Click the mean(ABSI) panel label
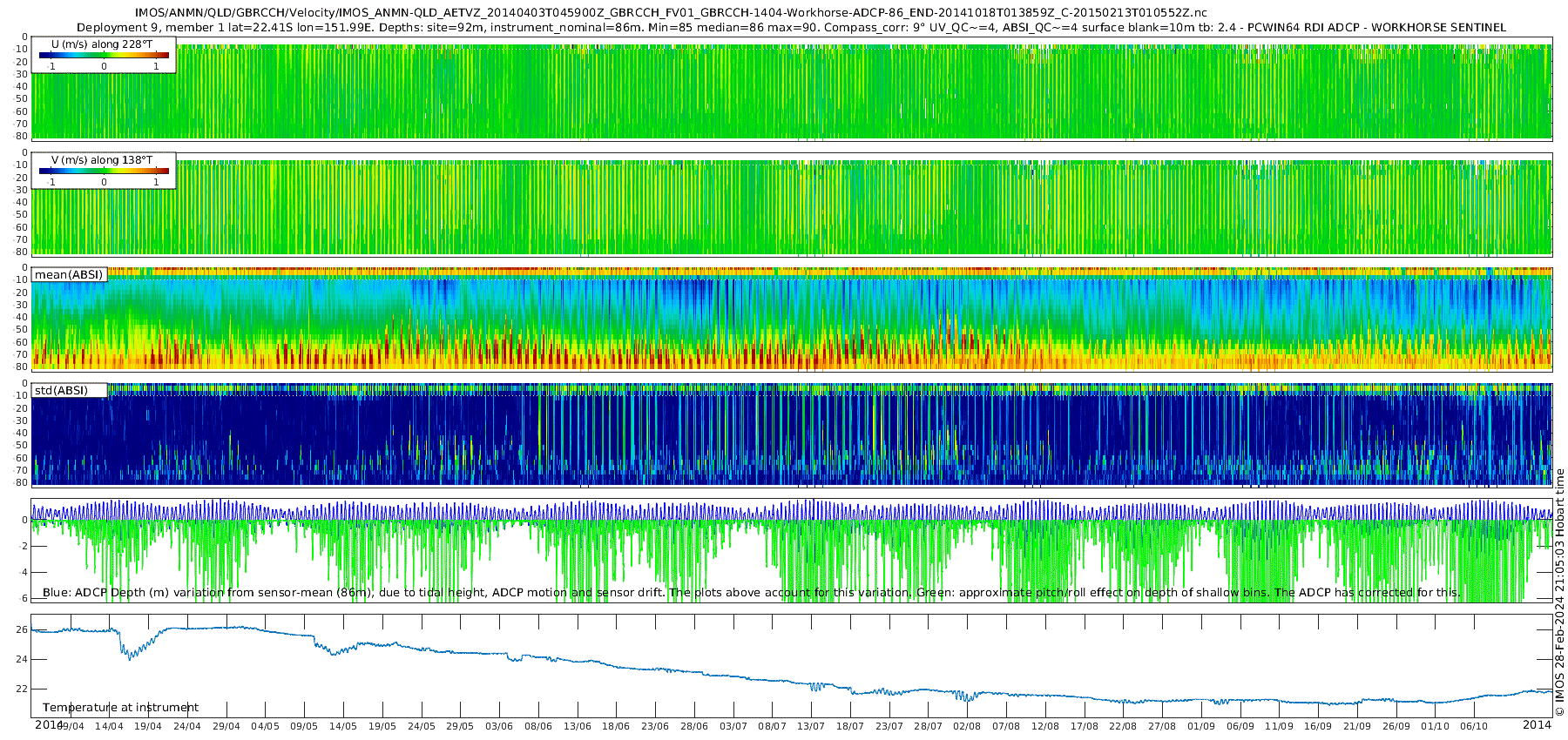This screenshot has height=740, width=1568. tap(69, 275)
